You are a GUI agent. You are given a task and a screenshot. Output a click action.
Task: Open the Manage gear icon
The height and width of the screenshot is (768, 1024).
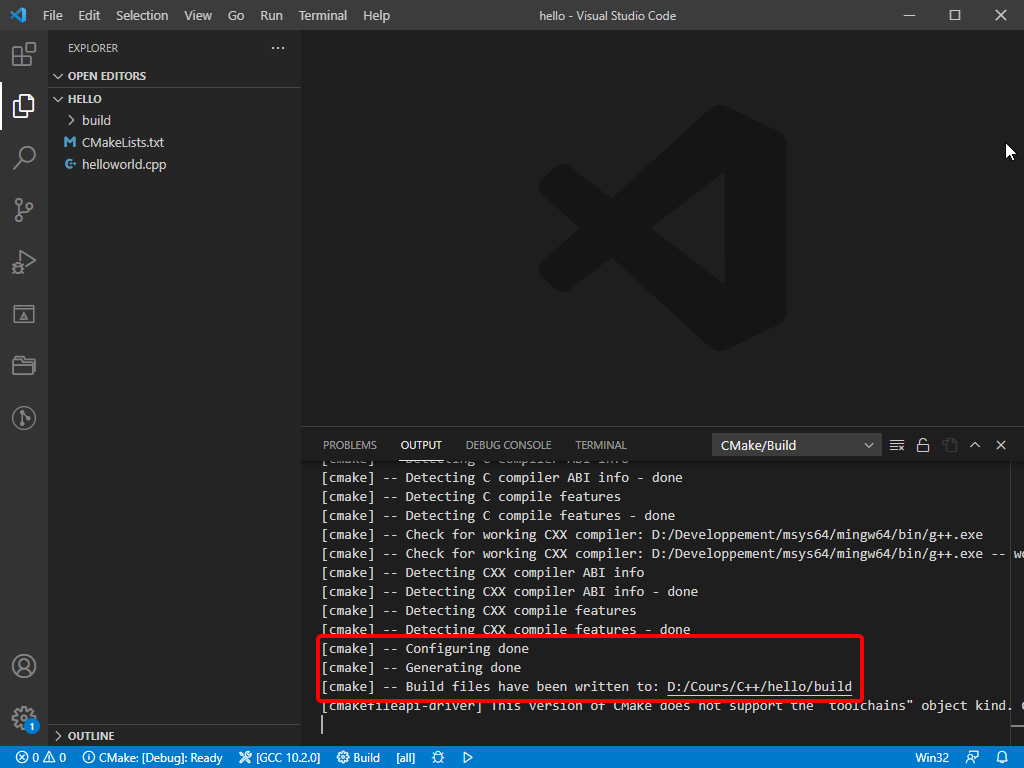tap(24, 718)
